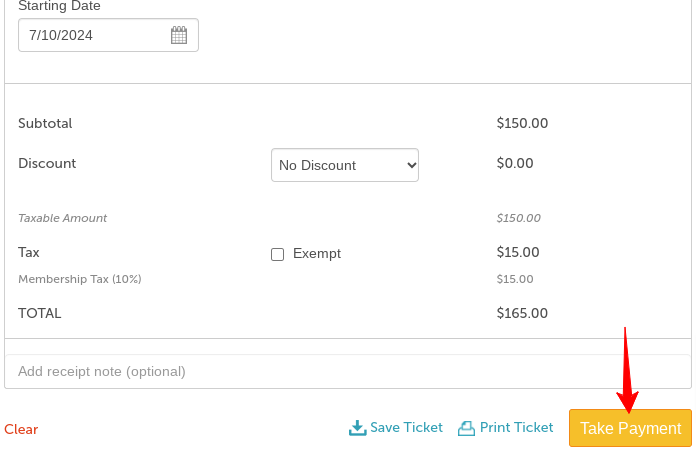Focus the Add receipt note field
Screen dimensions: 696x450
point(348,371)
